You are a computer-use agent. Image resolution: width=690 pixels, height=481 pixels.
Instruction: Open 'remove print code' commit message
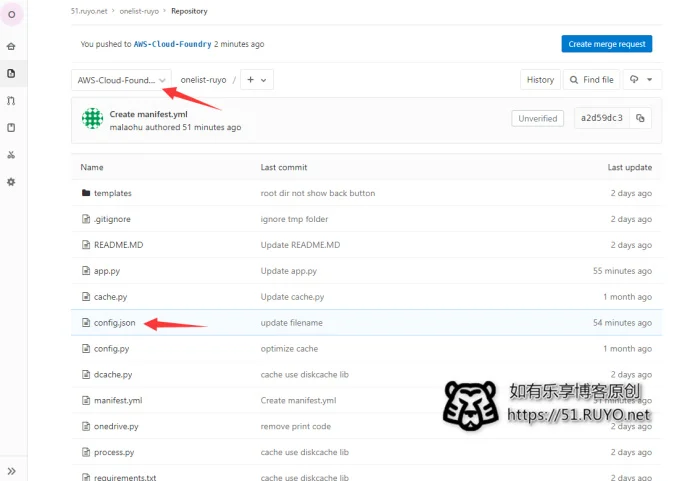296,426
